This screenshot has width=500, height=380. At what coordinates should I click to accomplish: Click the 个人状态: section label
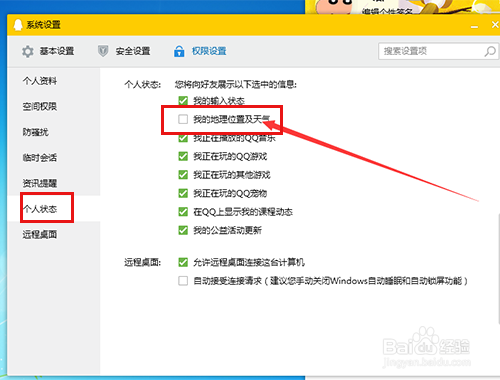tap(143, 85)
